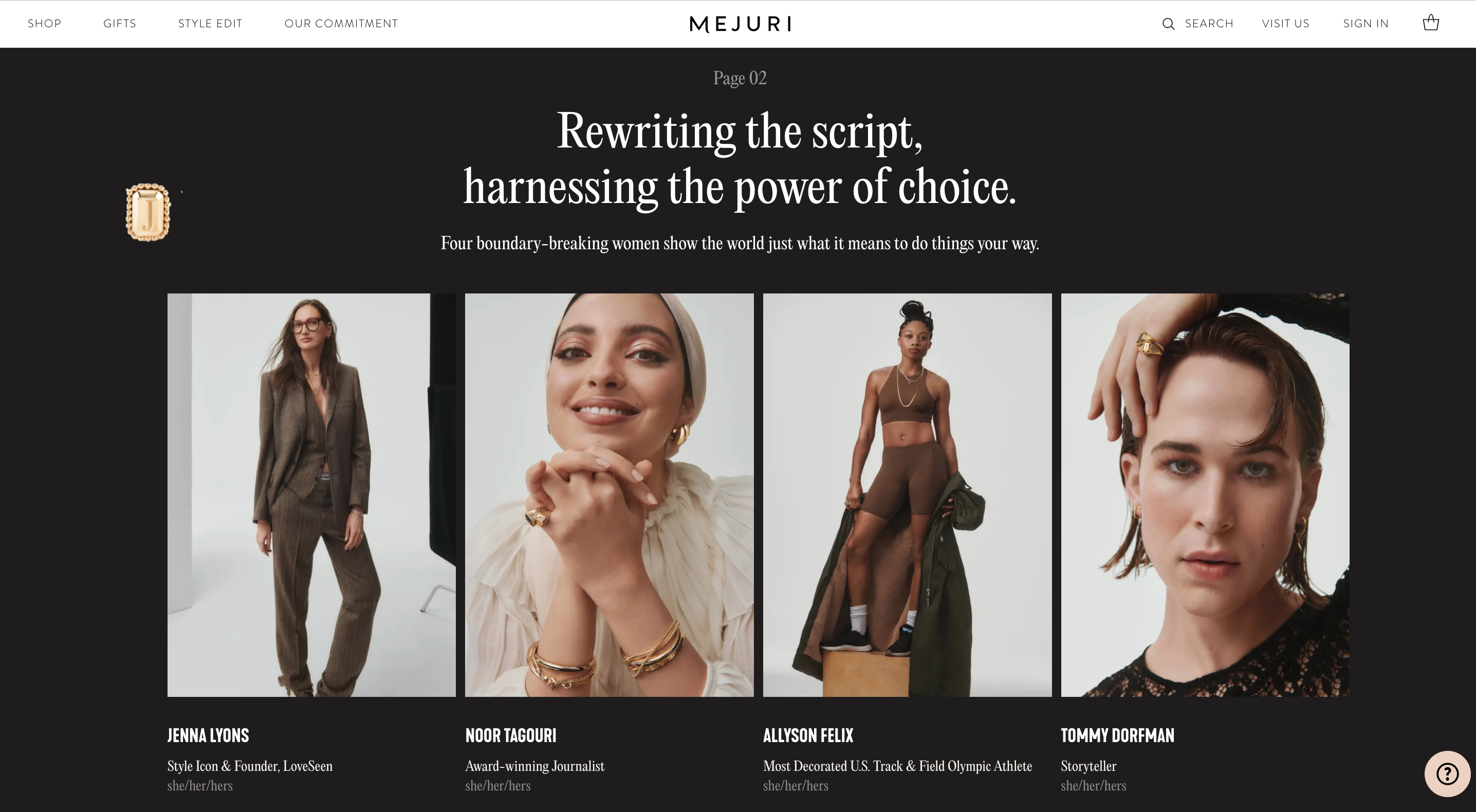This screenshot has width=1476, height=812.
Task: Click the VISIT US link
Action: click(x=1285, y=24)
